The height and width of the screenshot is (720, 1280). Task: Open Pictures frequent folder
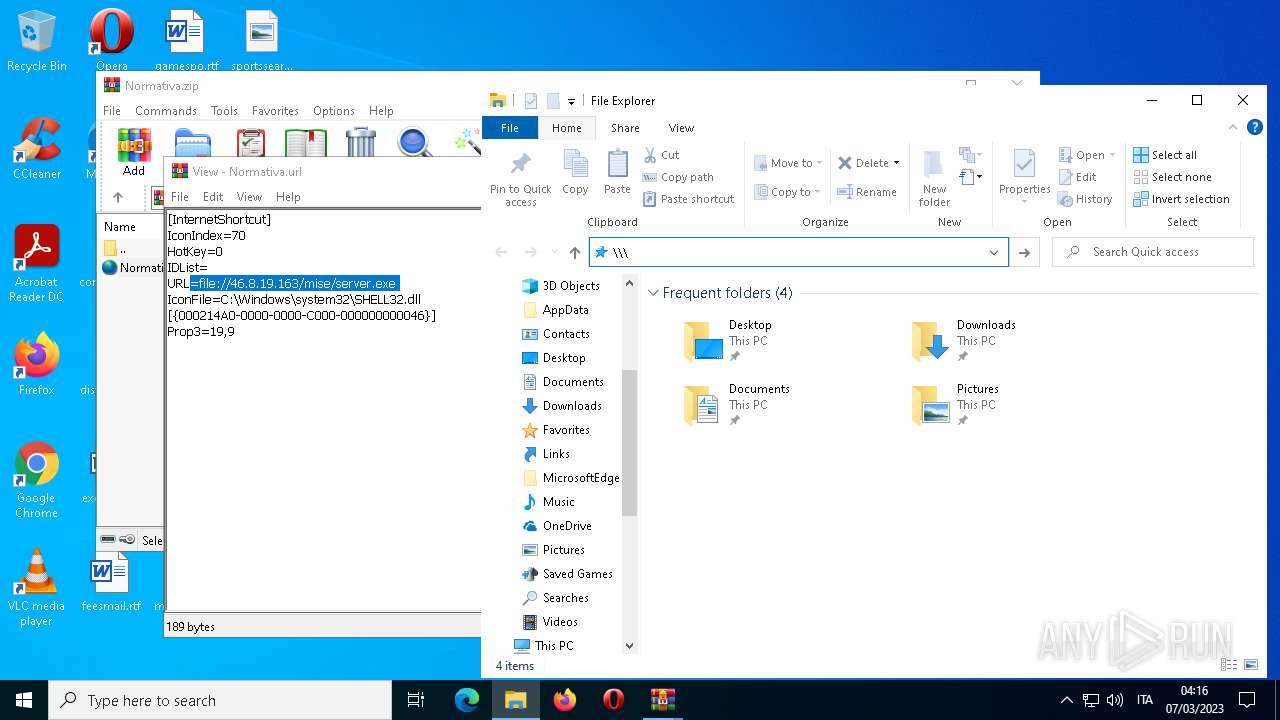(x=955, y=404)
